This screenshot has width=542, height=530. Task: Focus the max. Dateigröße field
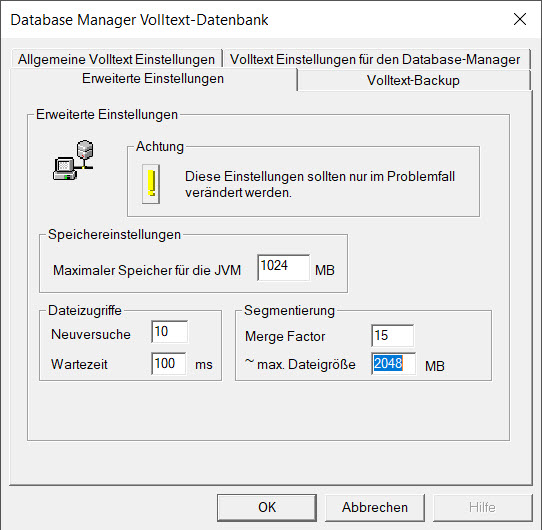click(393, 363)
